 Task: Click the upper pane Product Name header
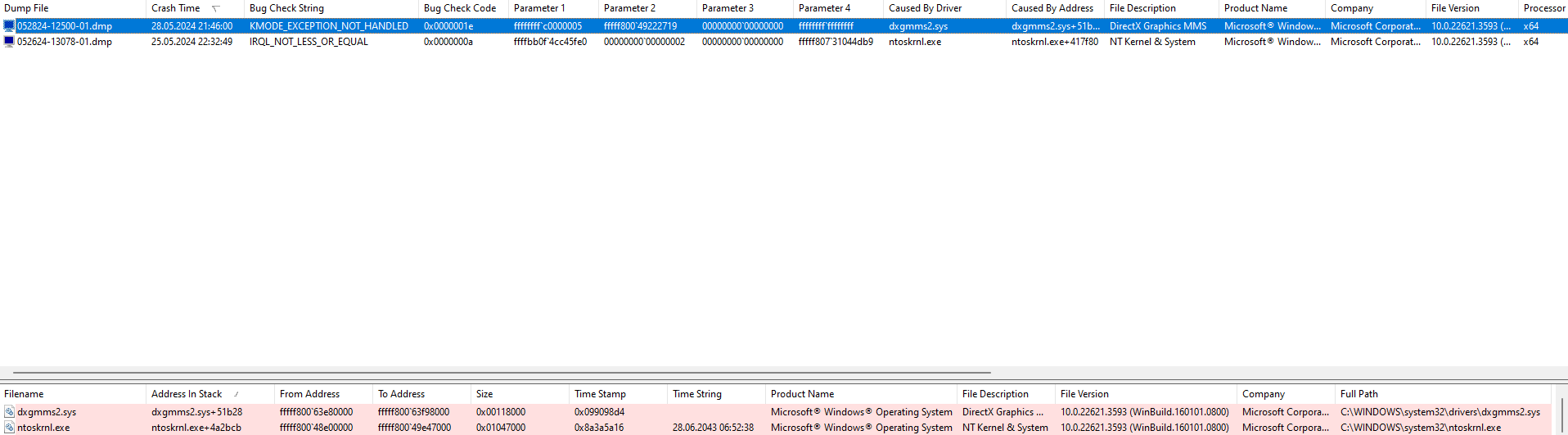[1273, 8]
